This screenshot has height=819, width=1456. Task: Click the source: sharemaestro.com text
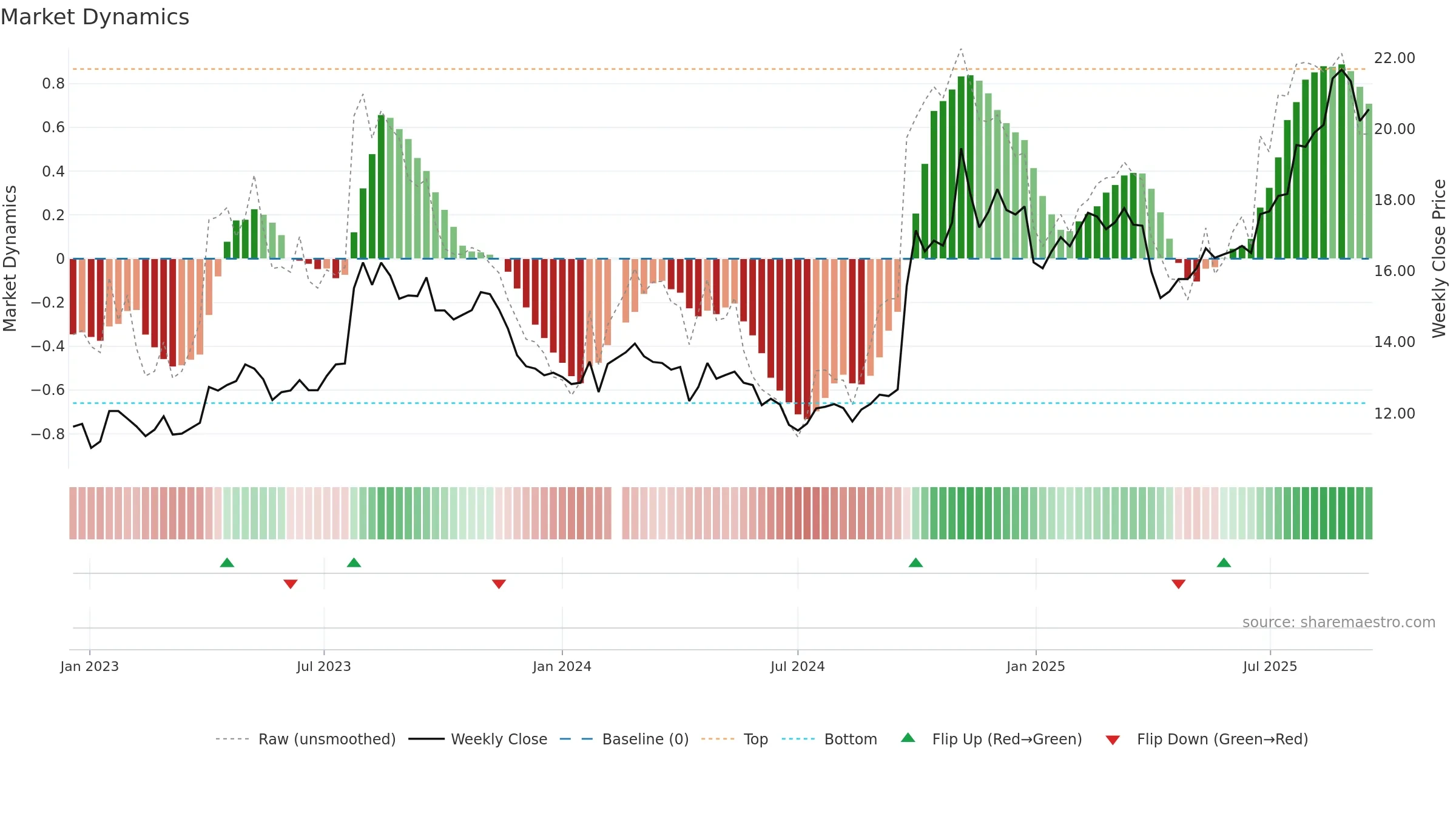coord(1339,622)
